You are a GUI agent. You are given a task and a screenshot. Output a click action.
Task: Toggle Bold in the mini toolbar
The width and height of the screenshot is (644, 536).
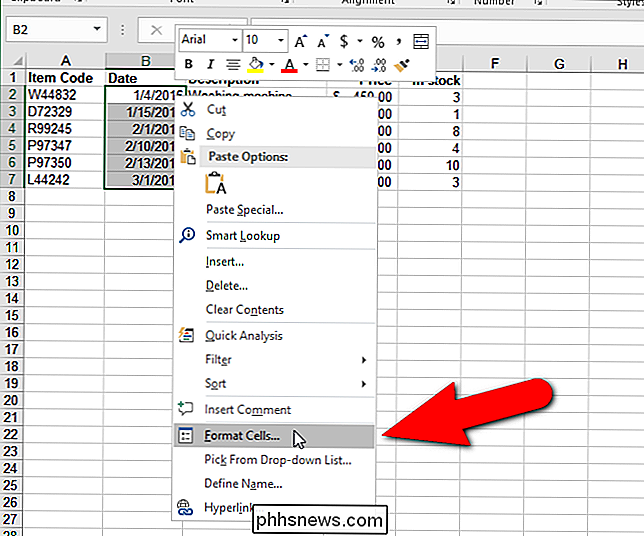[x=188, y=66]
